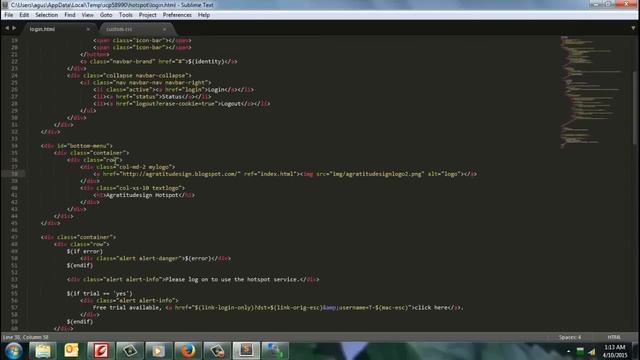Launch Firefox from the taskbar

tap(188, 351)
